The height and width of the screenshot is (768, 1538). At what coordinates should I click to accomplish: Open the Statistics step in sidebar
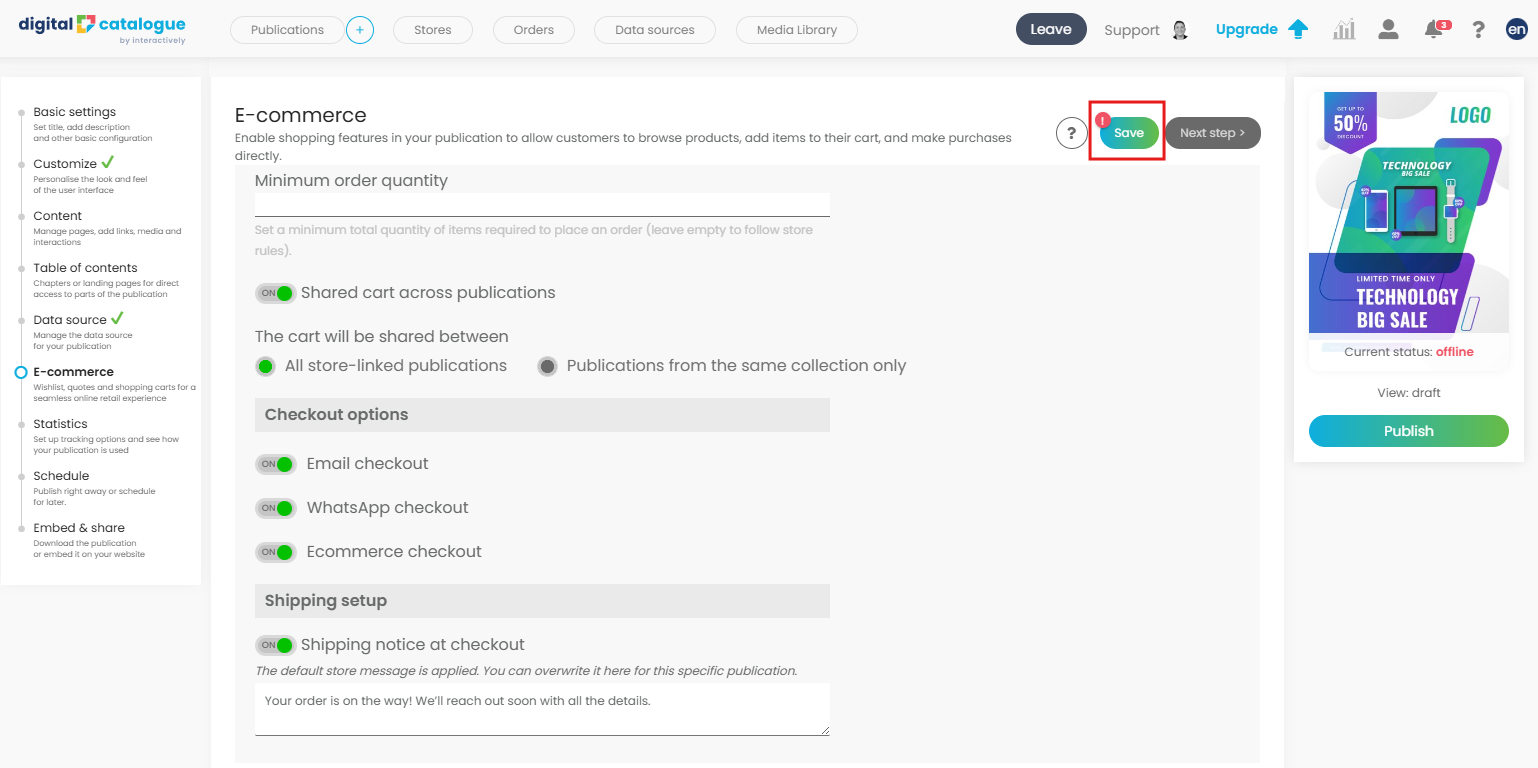click(60, 424)
